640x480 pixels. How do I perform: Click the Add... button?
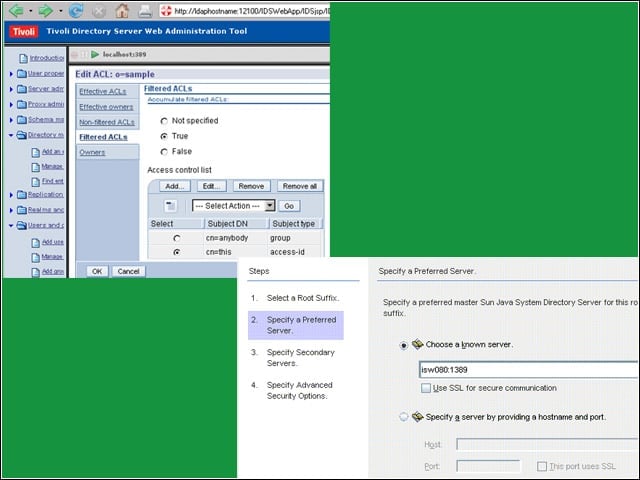(x=175, y=186)
